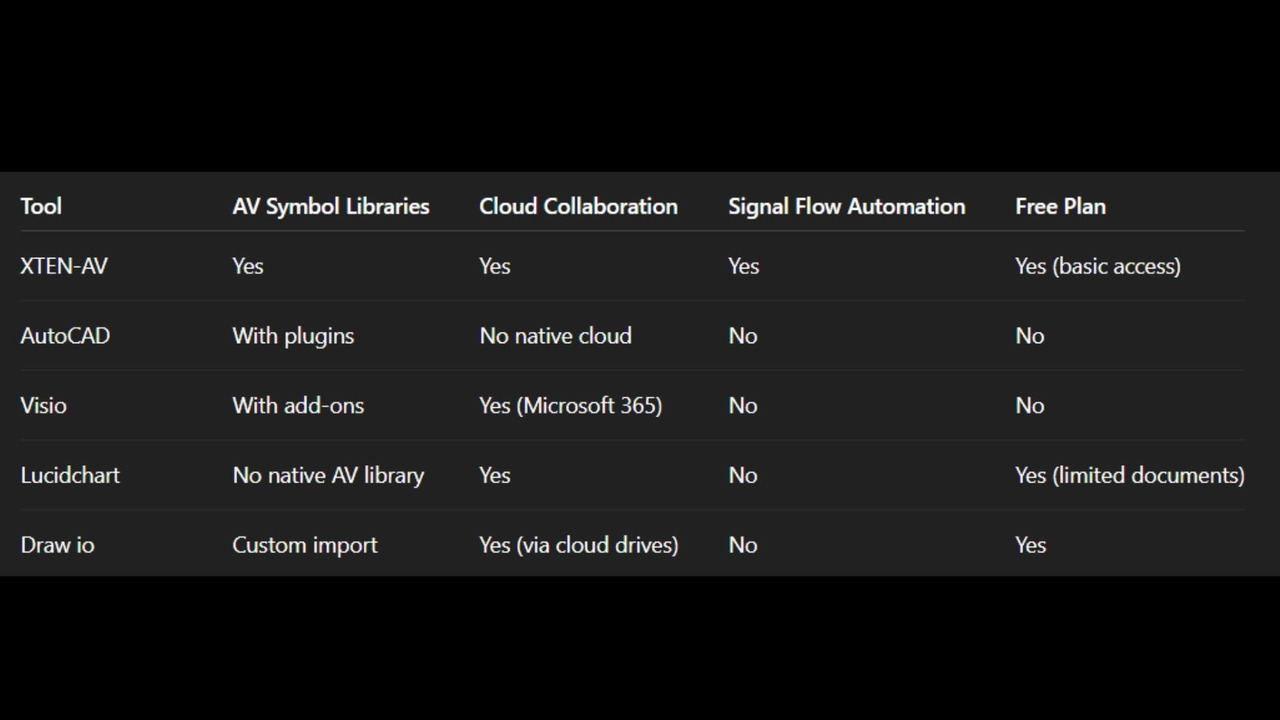Click XTEN-AV's AV Symbol Libraries 'Yes'
1280x720 pixels.
click(248, 266)
